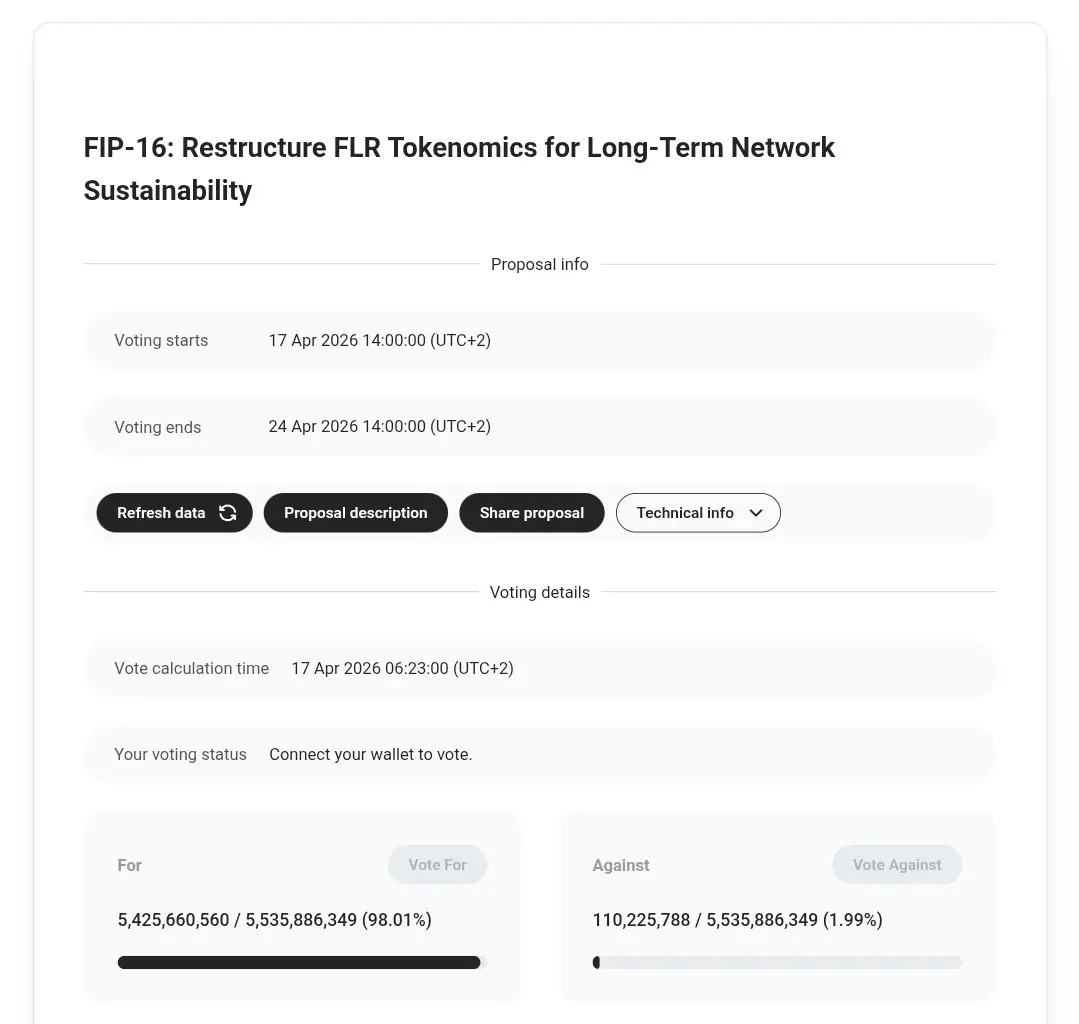Click the For votes progress bar

click(301, 963)
